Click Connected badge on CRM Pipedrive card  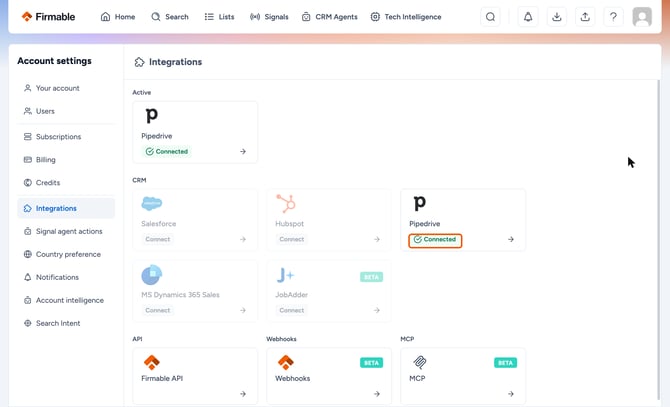pyautogui.click(x=435, y=240)
